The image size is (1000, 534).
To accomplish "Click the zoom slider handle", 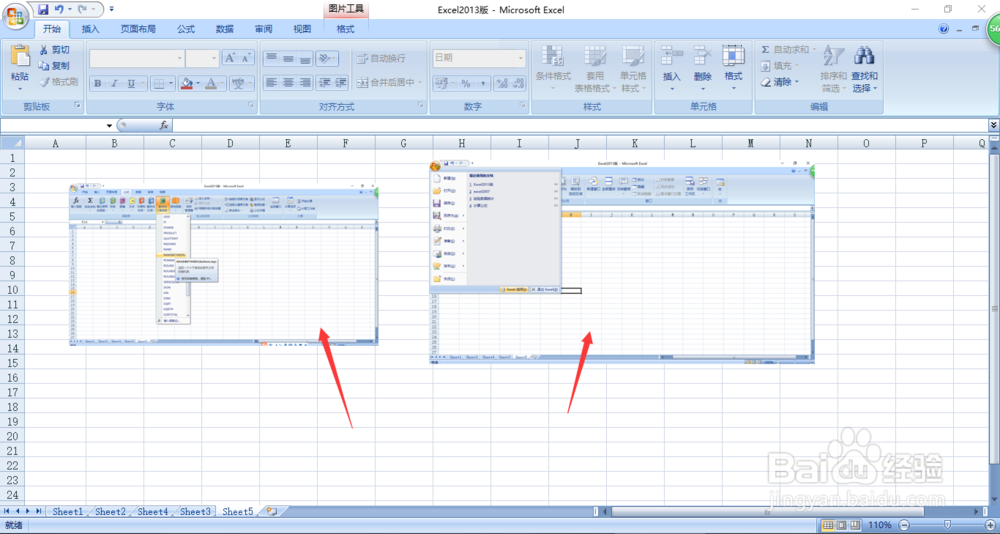I will click(948, 525).
